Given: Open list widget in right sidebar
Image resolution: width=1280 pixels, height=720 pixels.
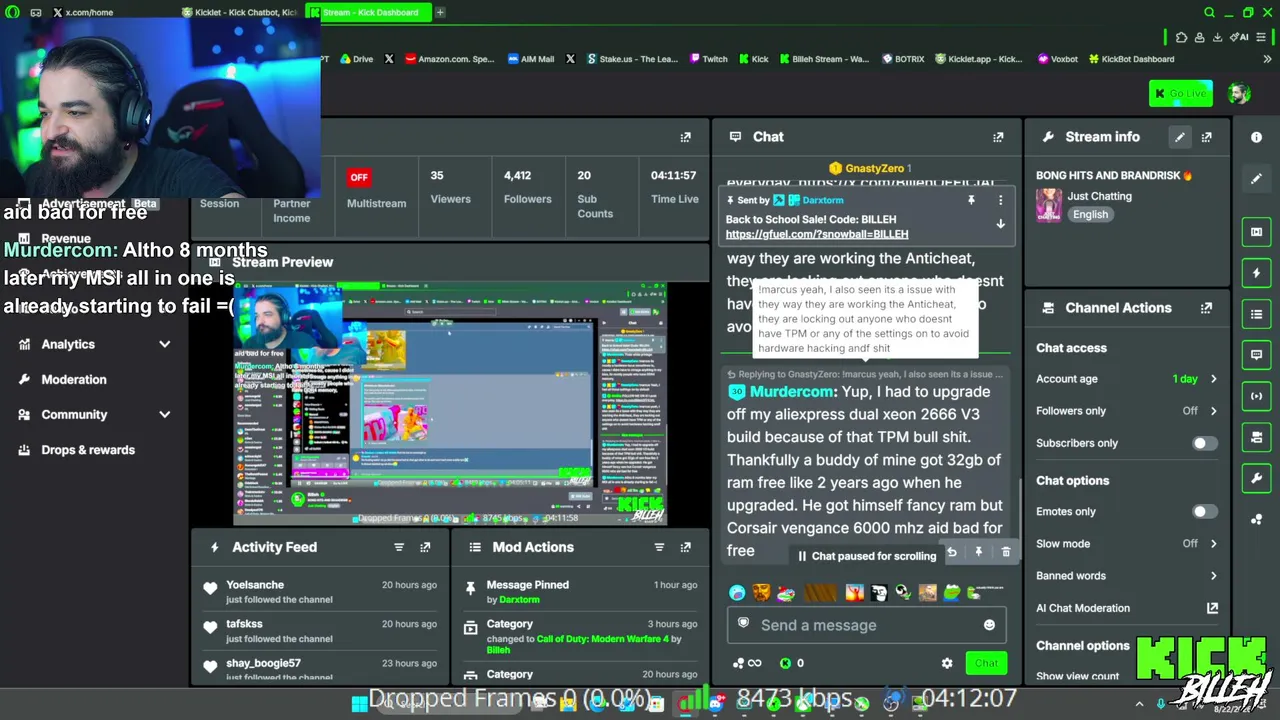Looking at the screenshot, I should [1257, 314].
